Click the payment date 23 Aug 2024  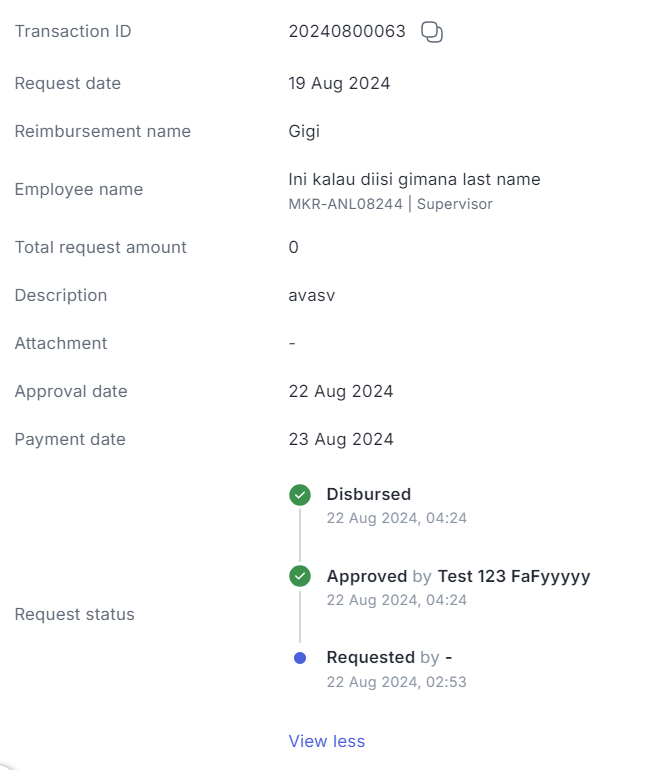pos(341,439)
